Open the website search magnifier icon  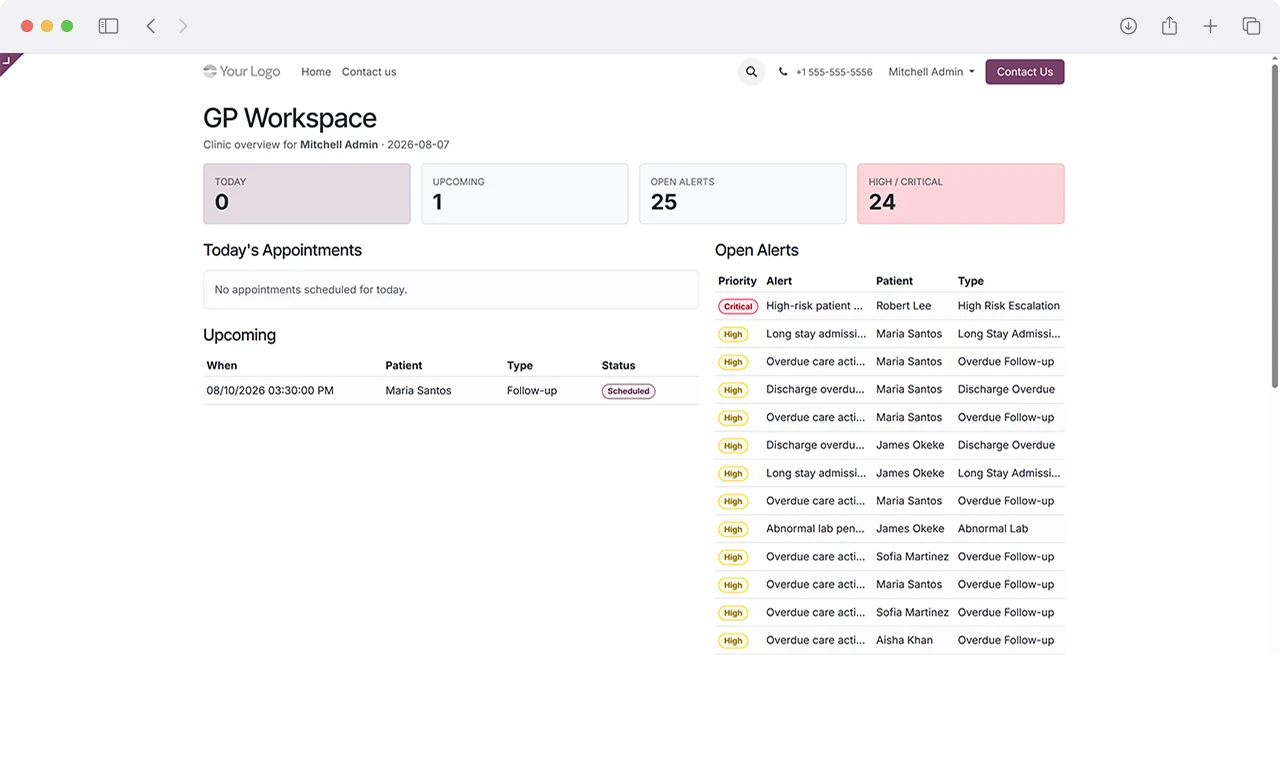click(751, 72)
